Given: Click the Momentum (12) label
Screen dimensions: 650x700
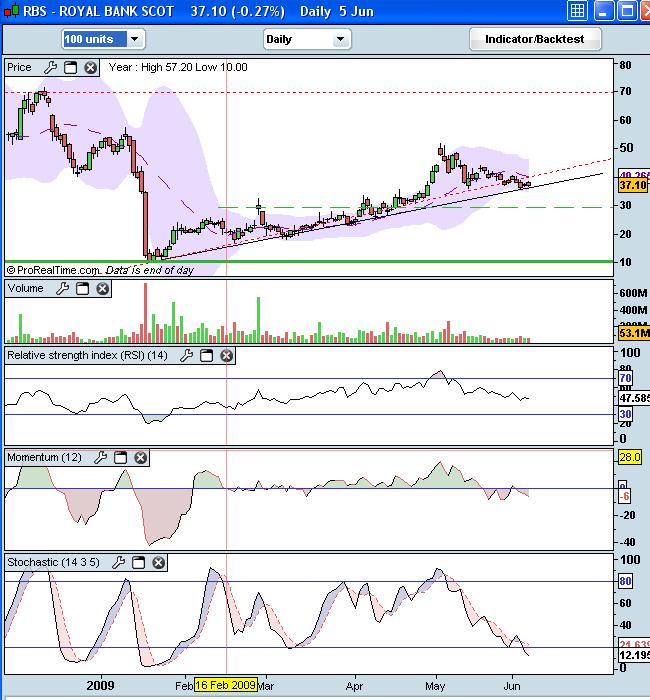Looking at the screenshot, I should pyautogui.click(x=45, y=458).
